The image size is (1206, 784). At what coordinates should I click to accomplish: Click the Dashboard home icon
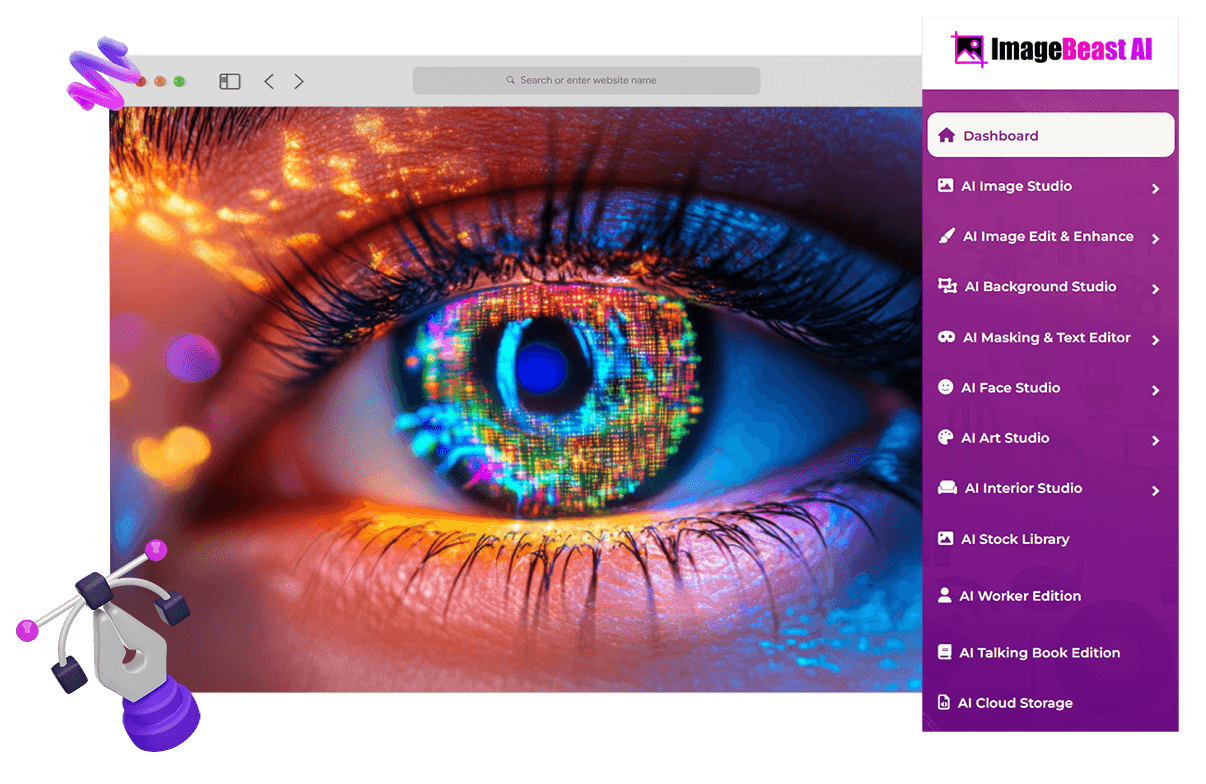(946, 135)
